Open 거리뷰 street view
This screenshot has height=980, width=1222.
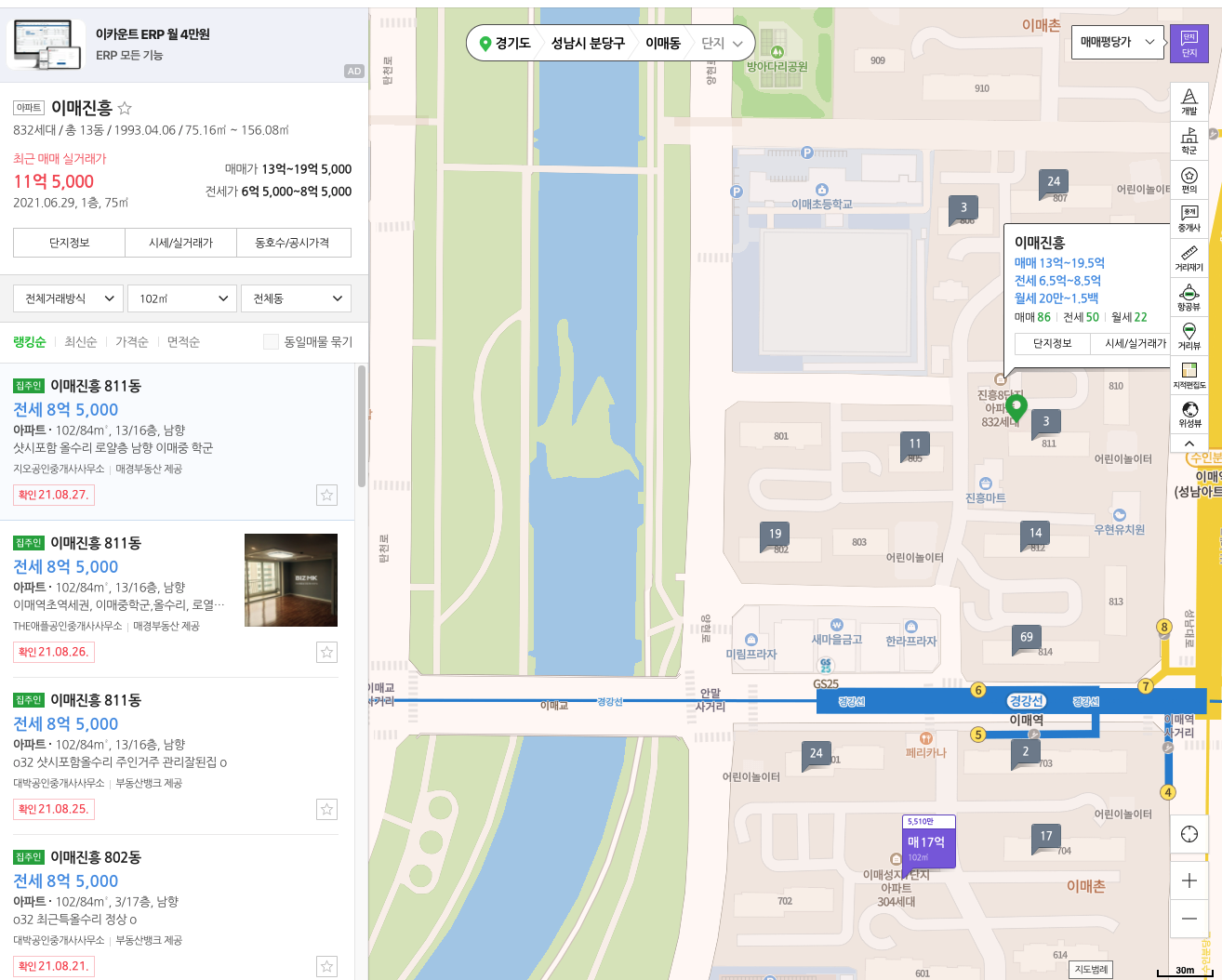point(1189,337)
